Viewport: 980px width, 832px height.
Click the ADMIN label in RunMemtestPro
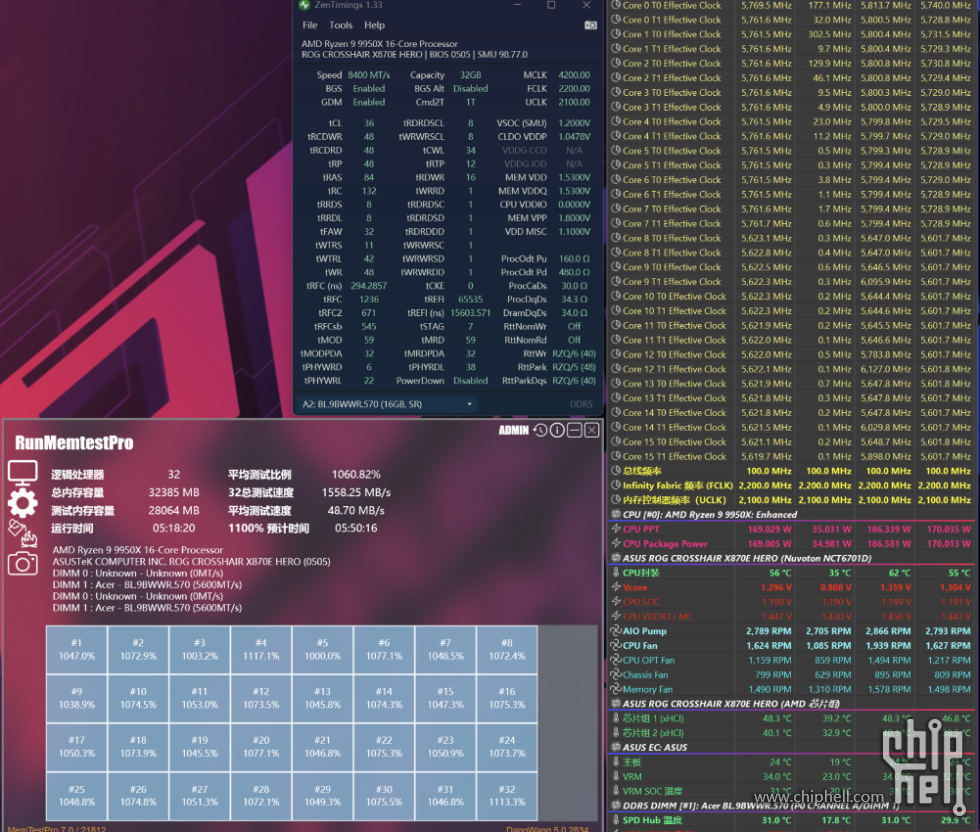coord(514,430)
